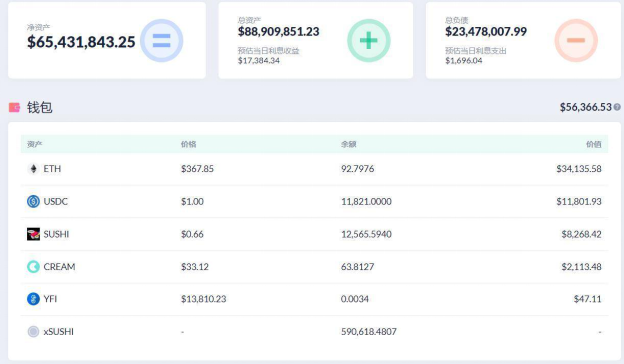Select the USDC asset name

point(56,201)
